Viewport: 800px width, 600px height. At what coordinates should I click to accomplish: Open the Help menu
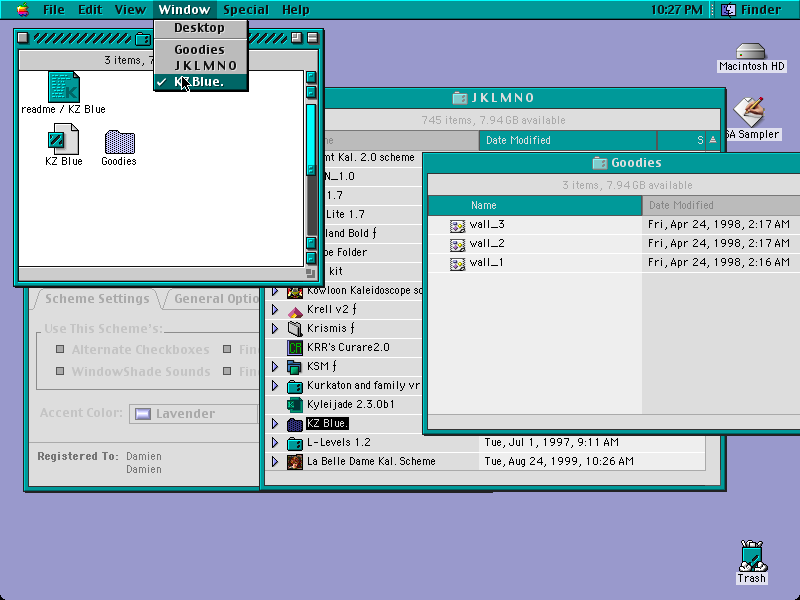[296, 10]
